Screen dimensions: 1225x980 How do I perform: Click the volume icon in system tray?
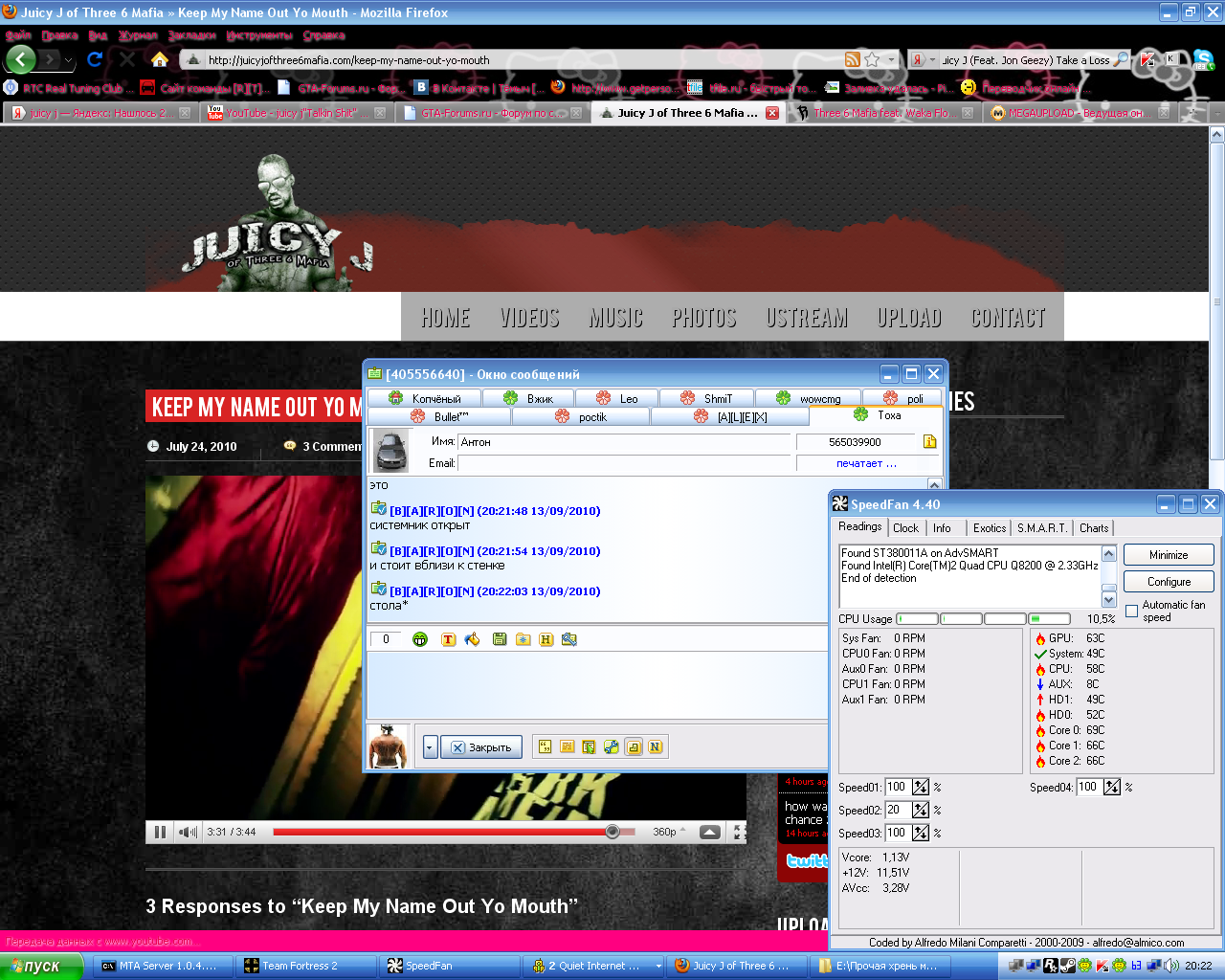pos(1171,966)
